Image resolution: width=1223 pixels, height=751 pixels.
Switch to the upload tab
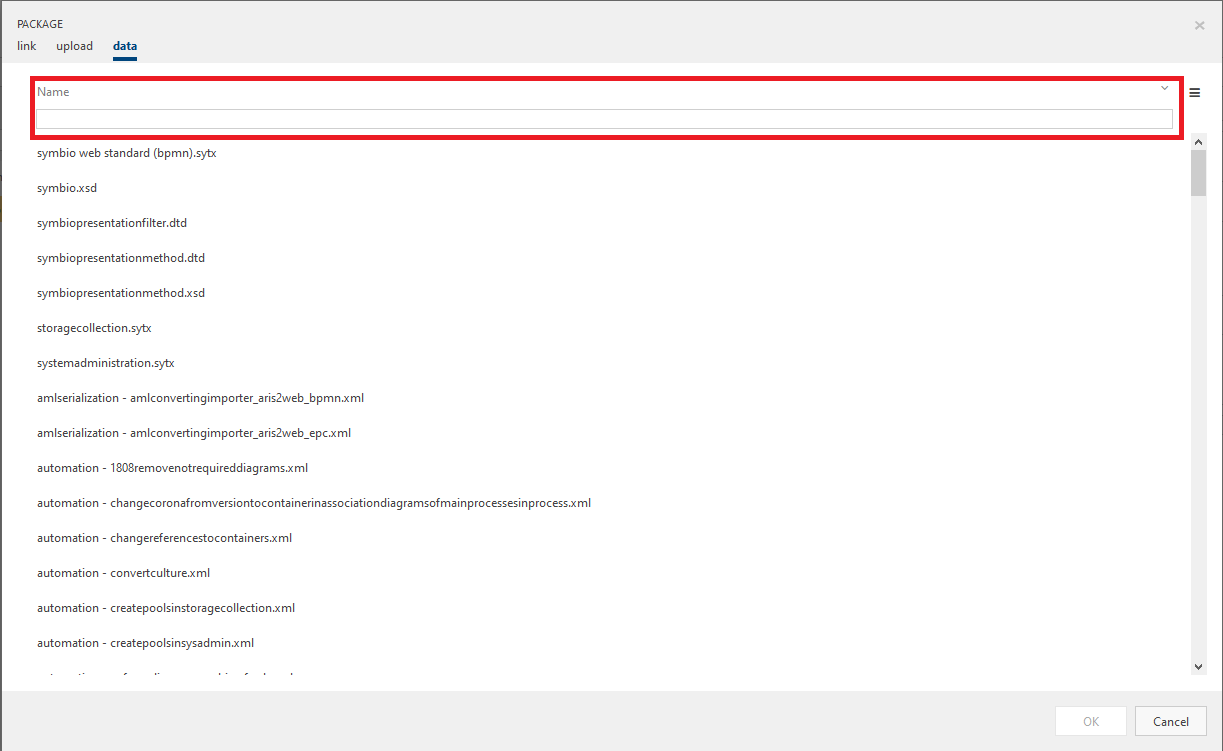74,46
